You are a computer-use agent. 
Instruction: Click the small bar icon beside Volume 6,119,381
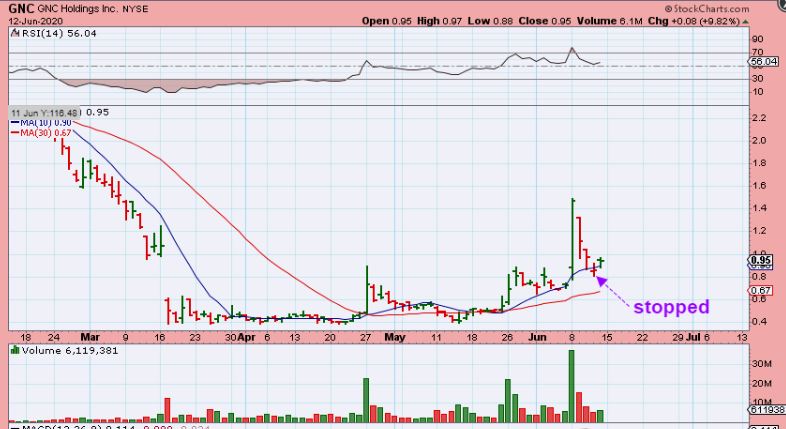click(x=15, y=350)
